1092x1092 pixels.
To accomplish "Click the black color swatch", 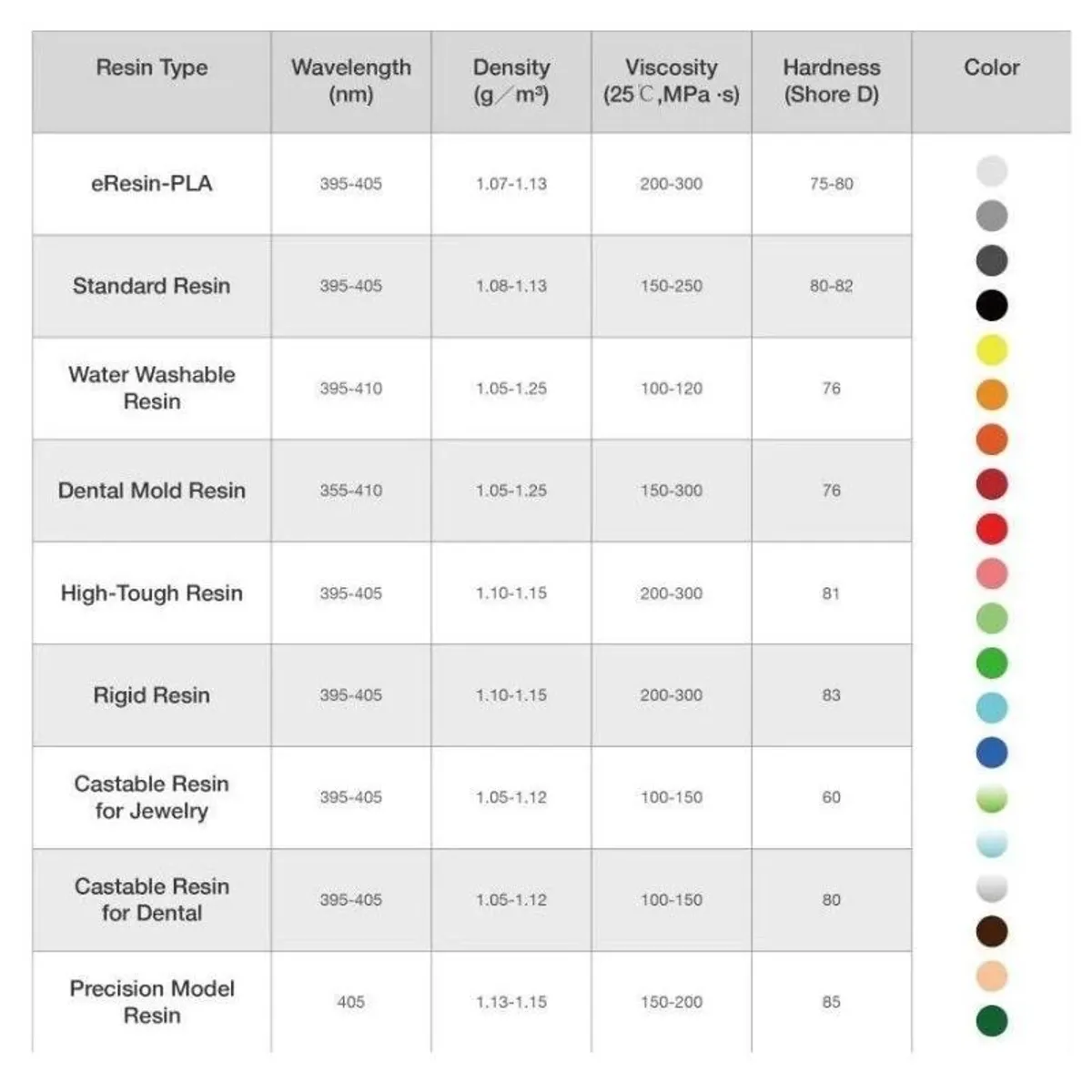I will pos(991,305).
